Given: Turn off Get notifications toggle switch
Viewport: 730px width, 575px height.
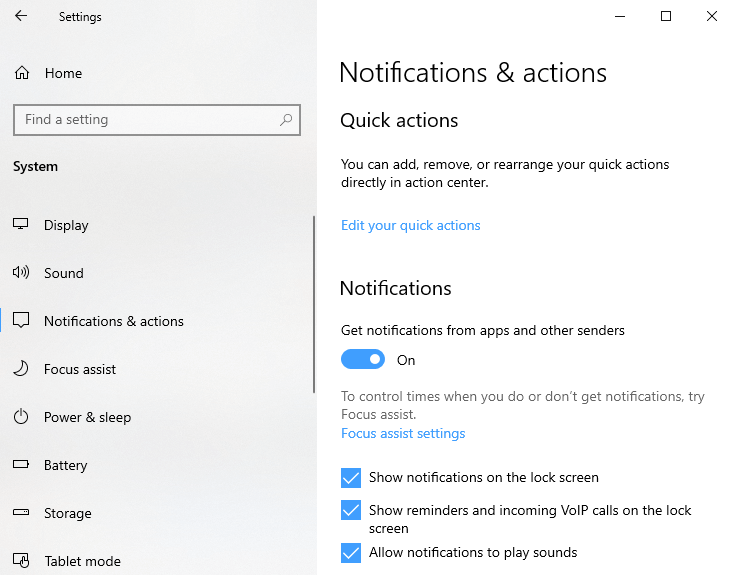Looking at the screenshot, I should tap(363, 360).
